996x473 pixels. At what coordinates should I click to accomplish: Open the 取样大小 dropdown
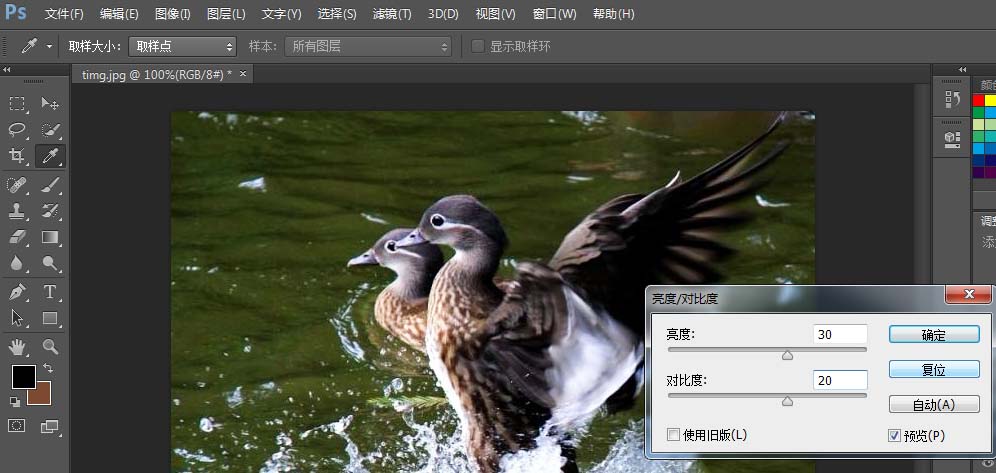[182, 46]
